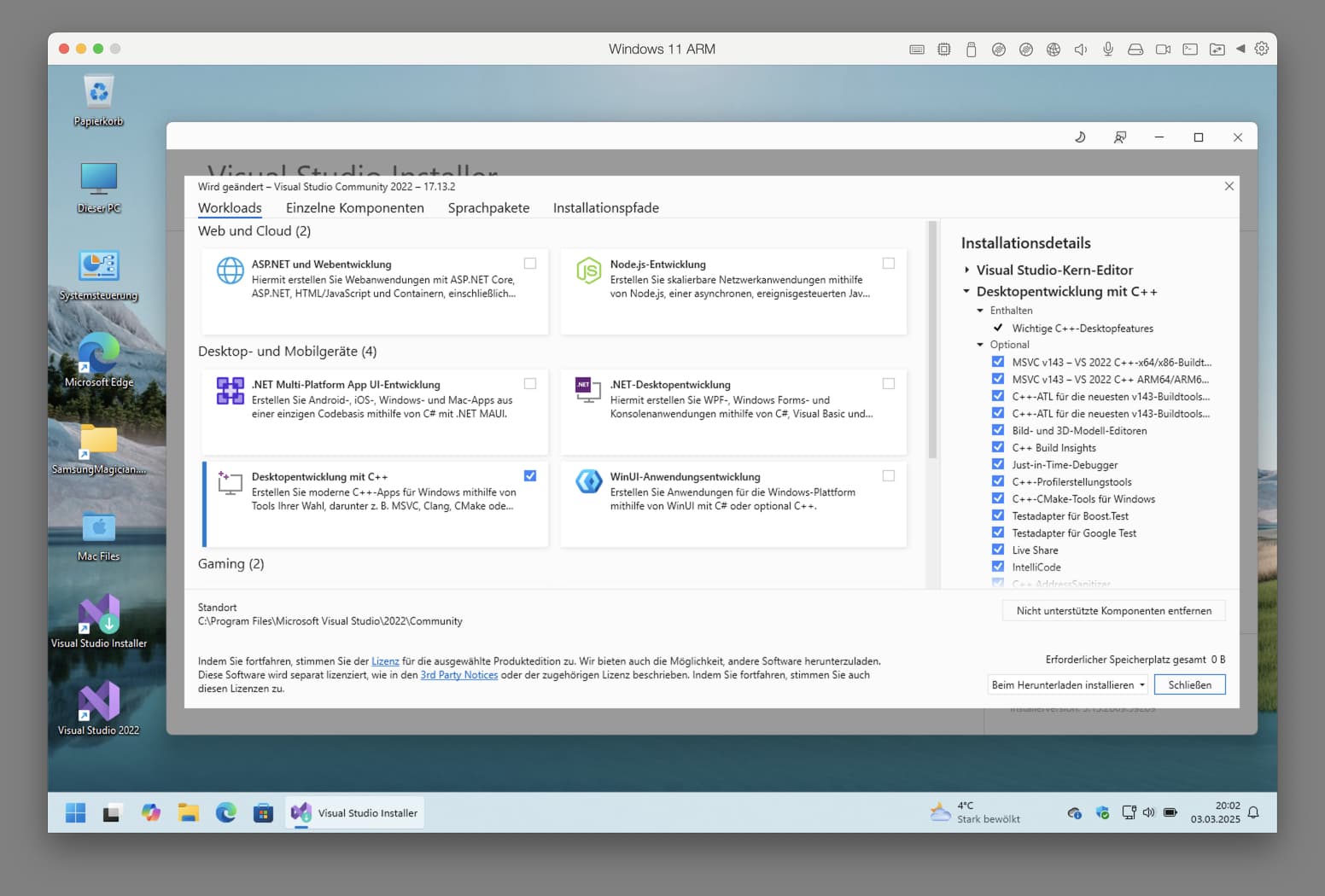Click the .NET MAUI workload icon

click(230, 391)
